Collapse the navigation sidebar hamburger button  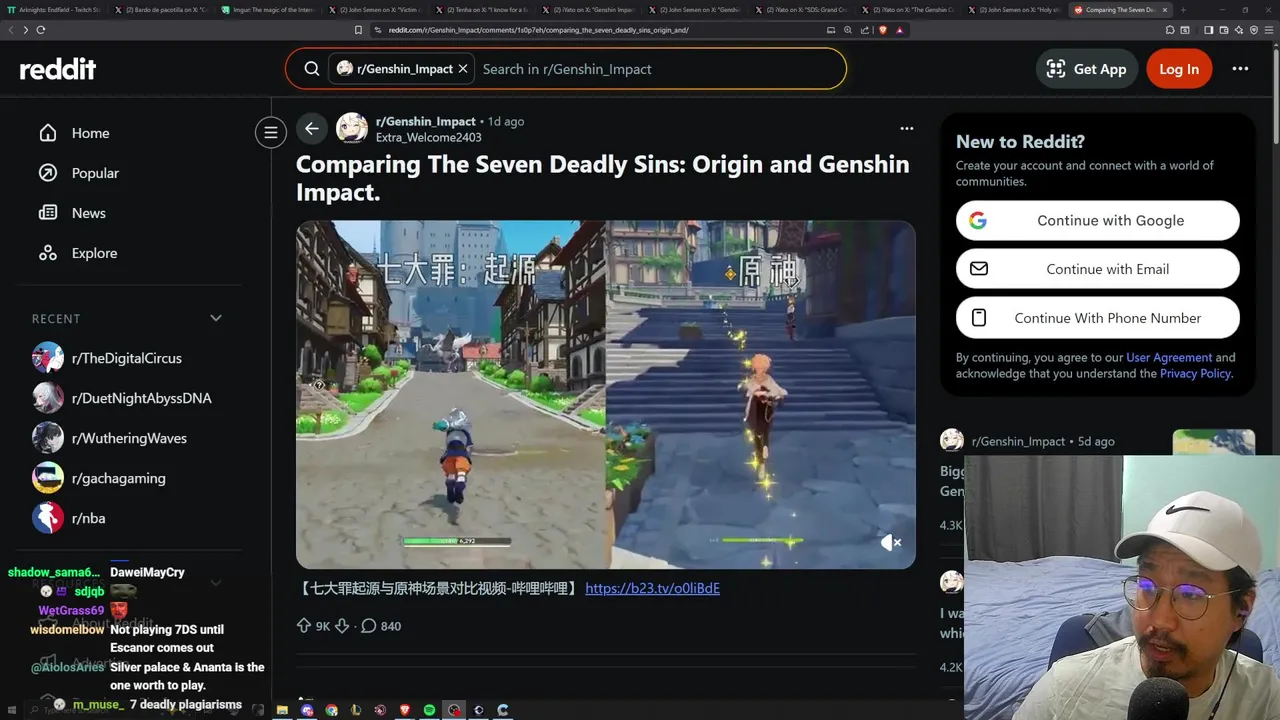pyautogui.click(x=270, y=132)
